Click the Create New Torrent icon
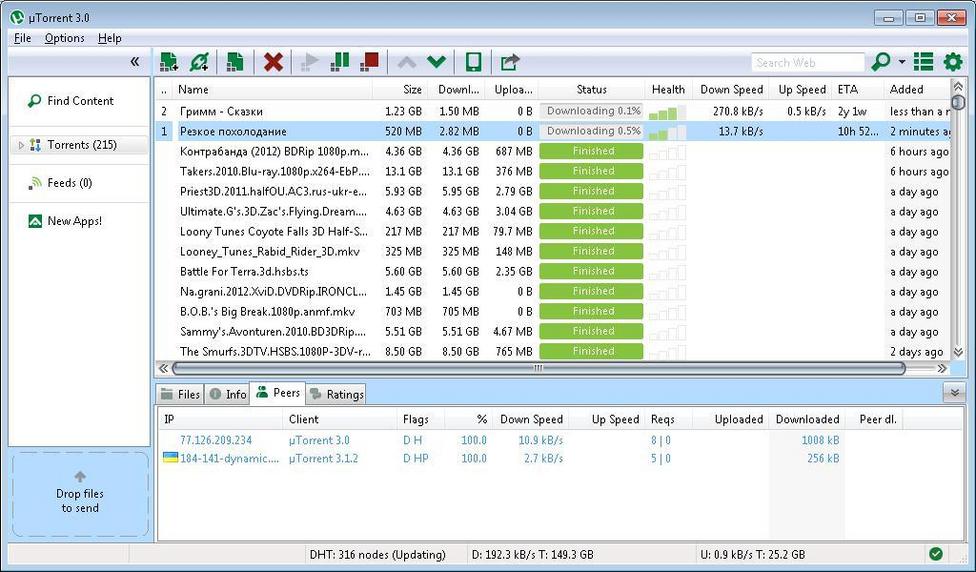The height and width of the screenshot is (572, 976). (x=235, y=62)
